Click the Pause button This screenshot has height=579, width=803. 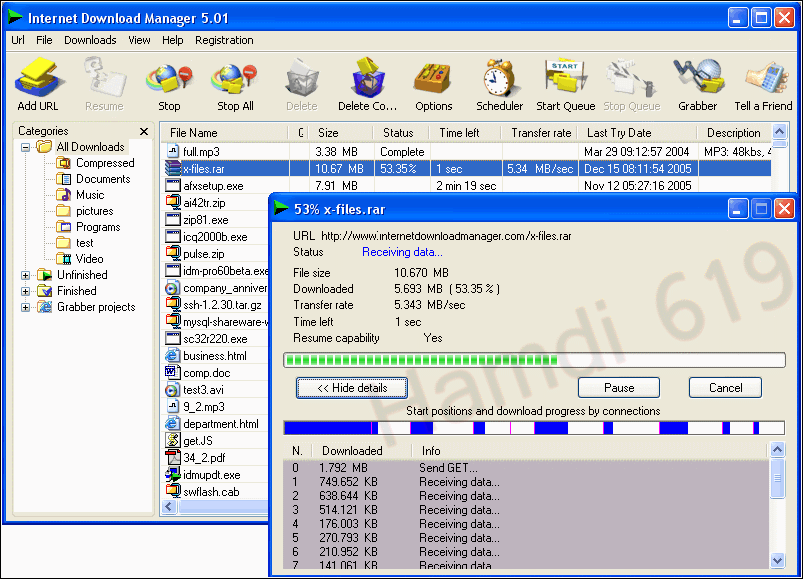click(x=619, y=388)
